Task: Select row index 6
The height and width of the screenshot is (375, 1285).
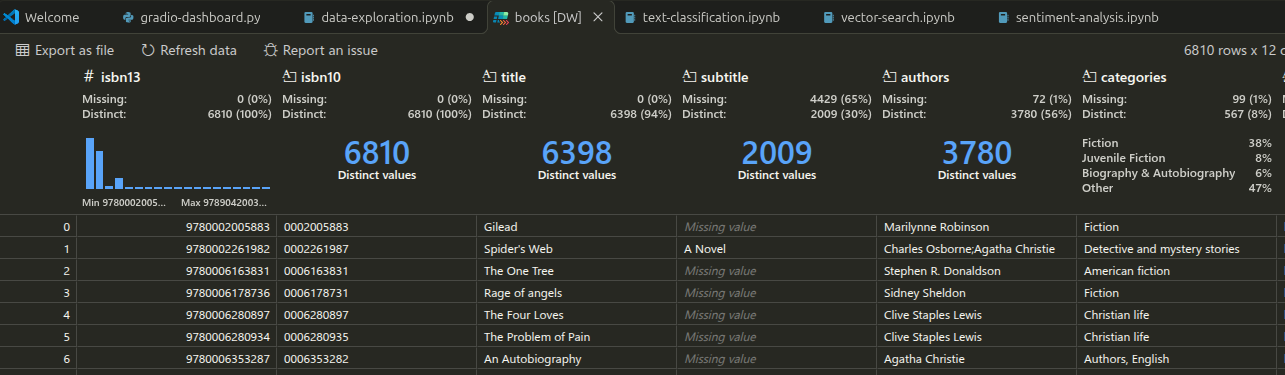Action: click(x=38, y=359)
